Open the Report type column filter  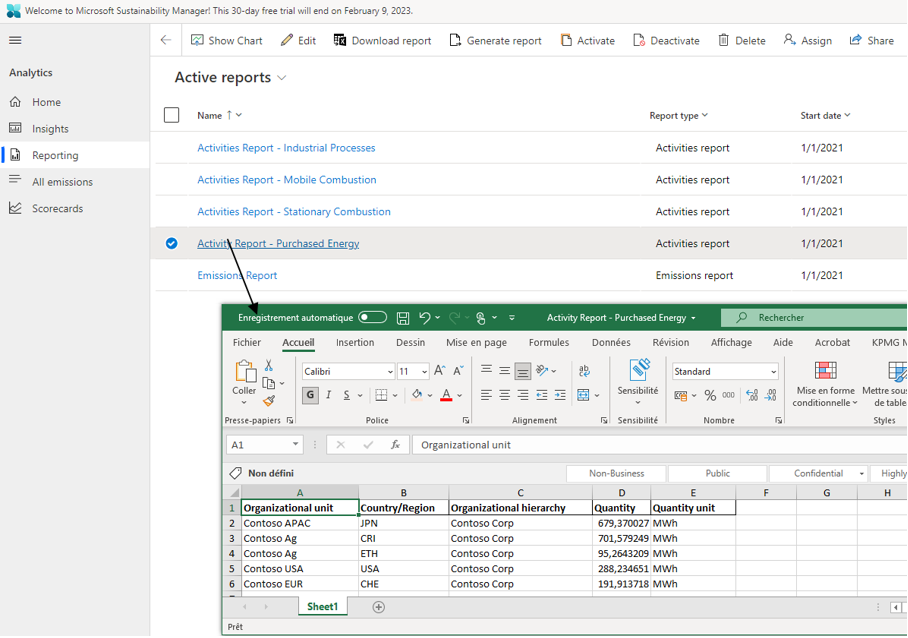(x=705, y=115)
